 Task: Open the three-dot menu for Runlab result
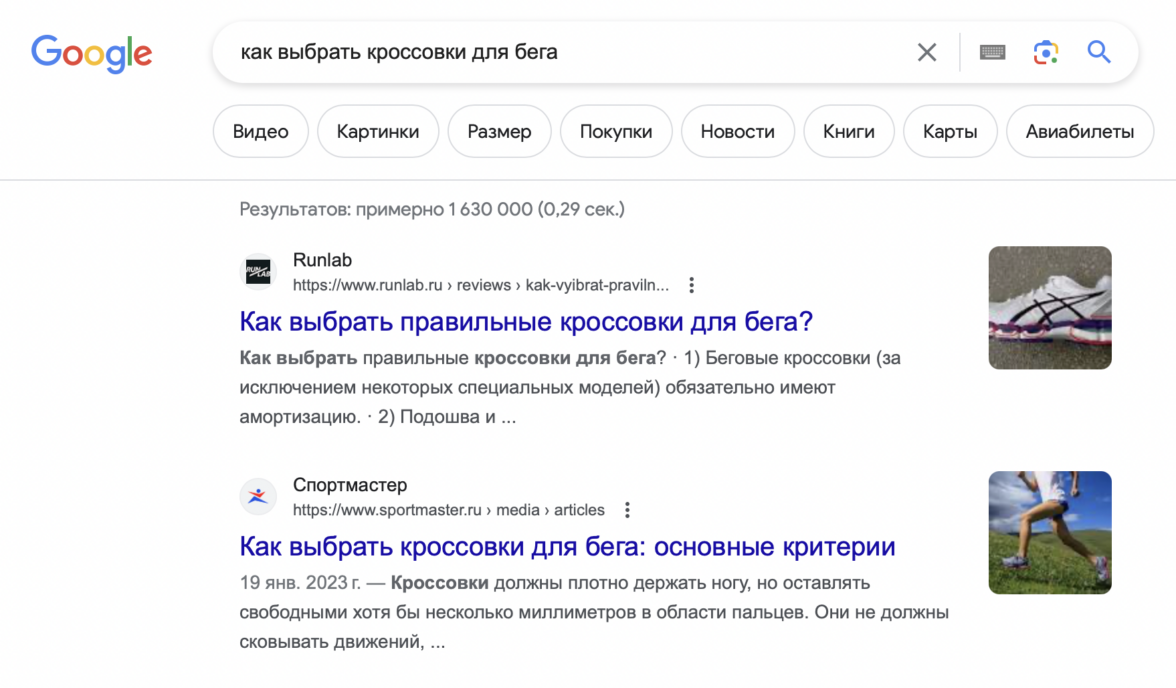point(691,285)
